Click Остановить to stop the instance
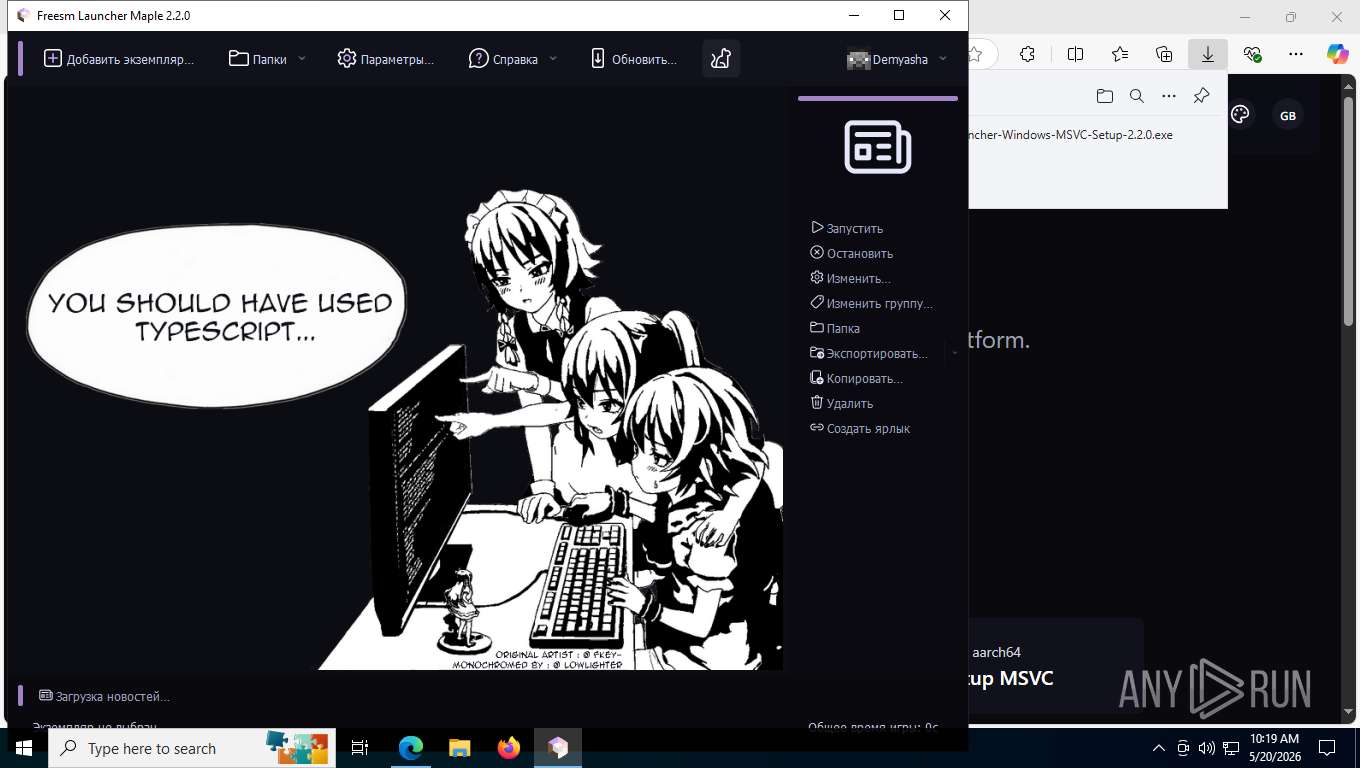The image size is (1360, 768). click(852, 253)
